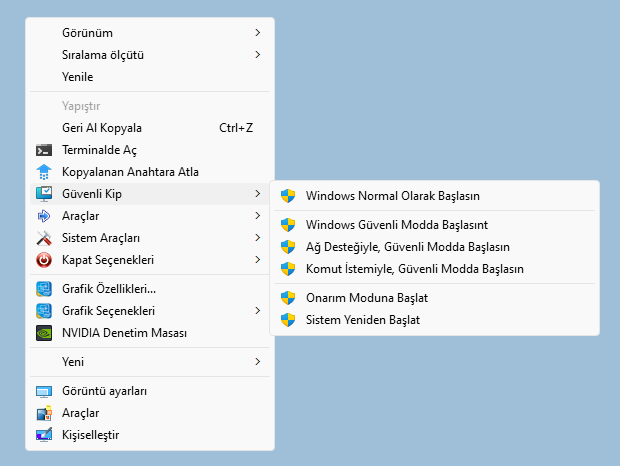Expand the Yeni submenu arrow
Viewport: 620px width, 466px height.
pos(258,362)
